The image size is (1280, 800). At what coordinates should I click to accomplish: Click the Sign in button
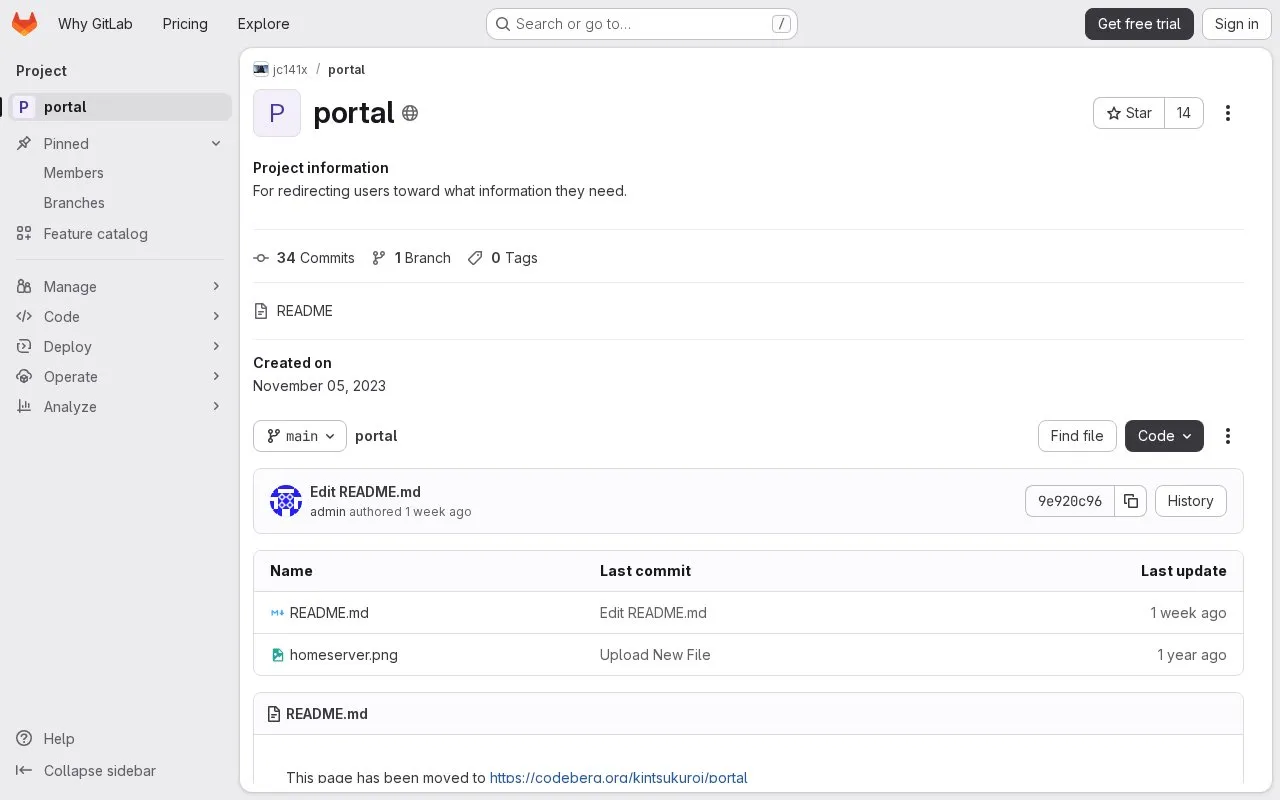(1237, 24)
